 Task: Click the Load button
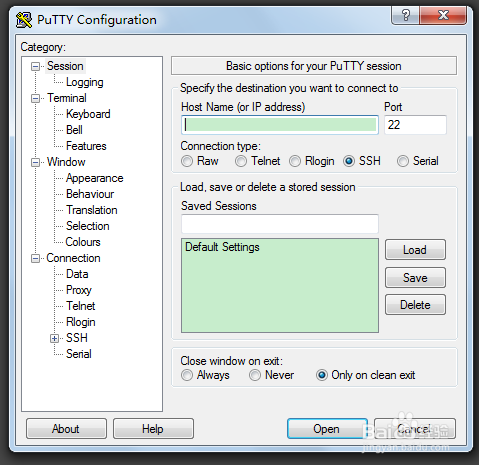415,250
